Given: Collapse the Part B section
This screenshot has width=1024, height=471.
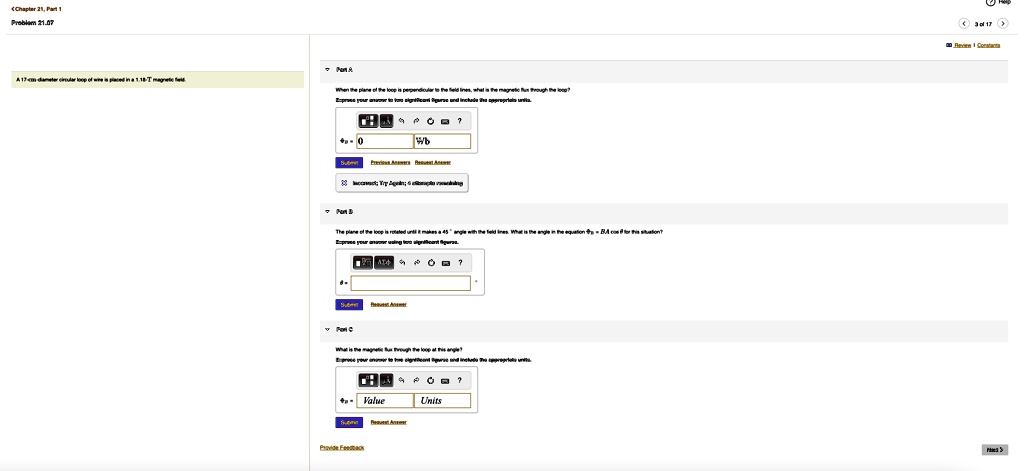Looking at the screenshot, I should pyautogui.click(x=327, y=212).
